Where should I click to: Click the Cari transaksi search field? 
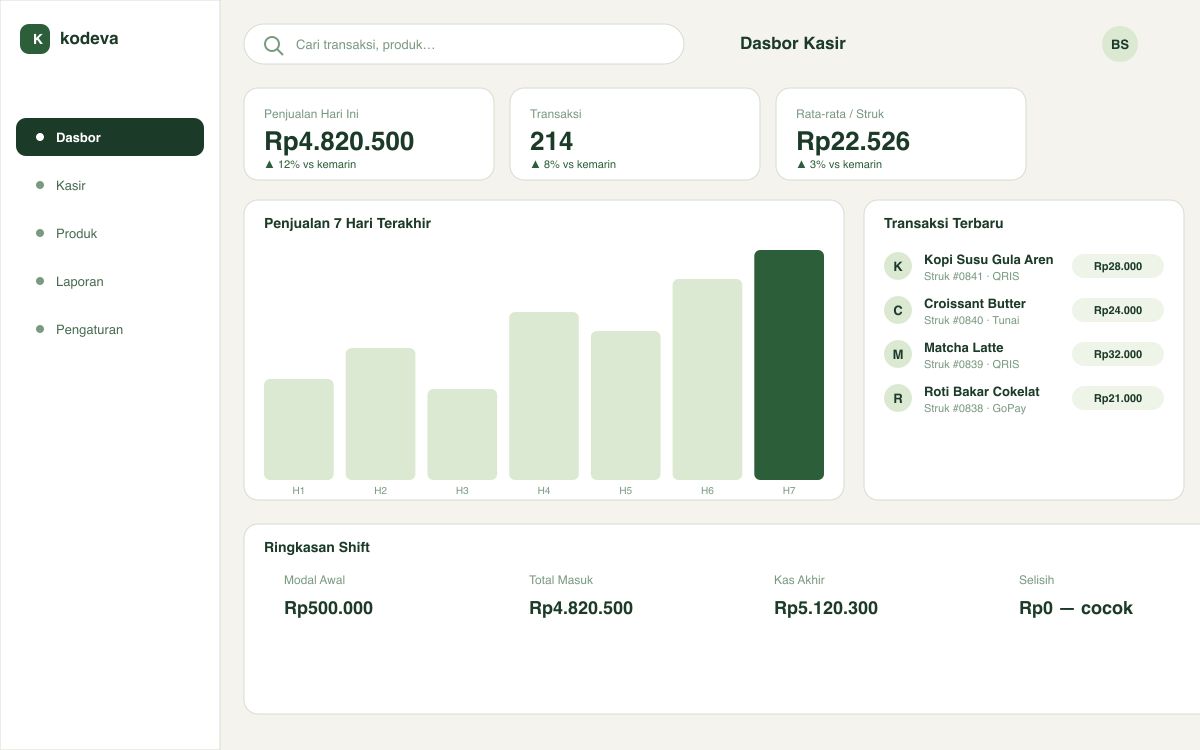464,45
